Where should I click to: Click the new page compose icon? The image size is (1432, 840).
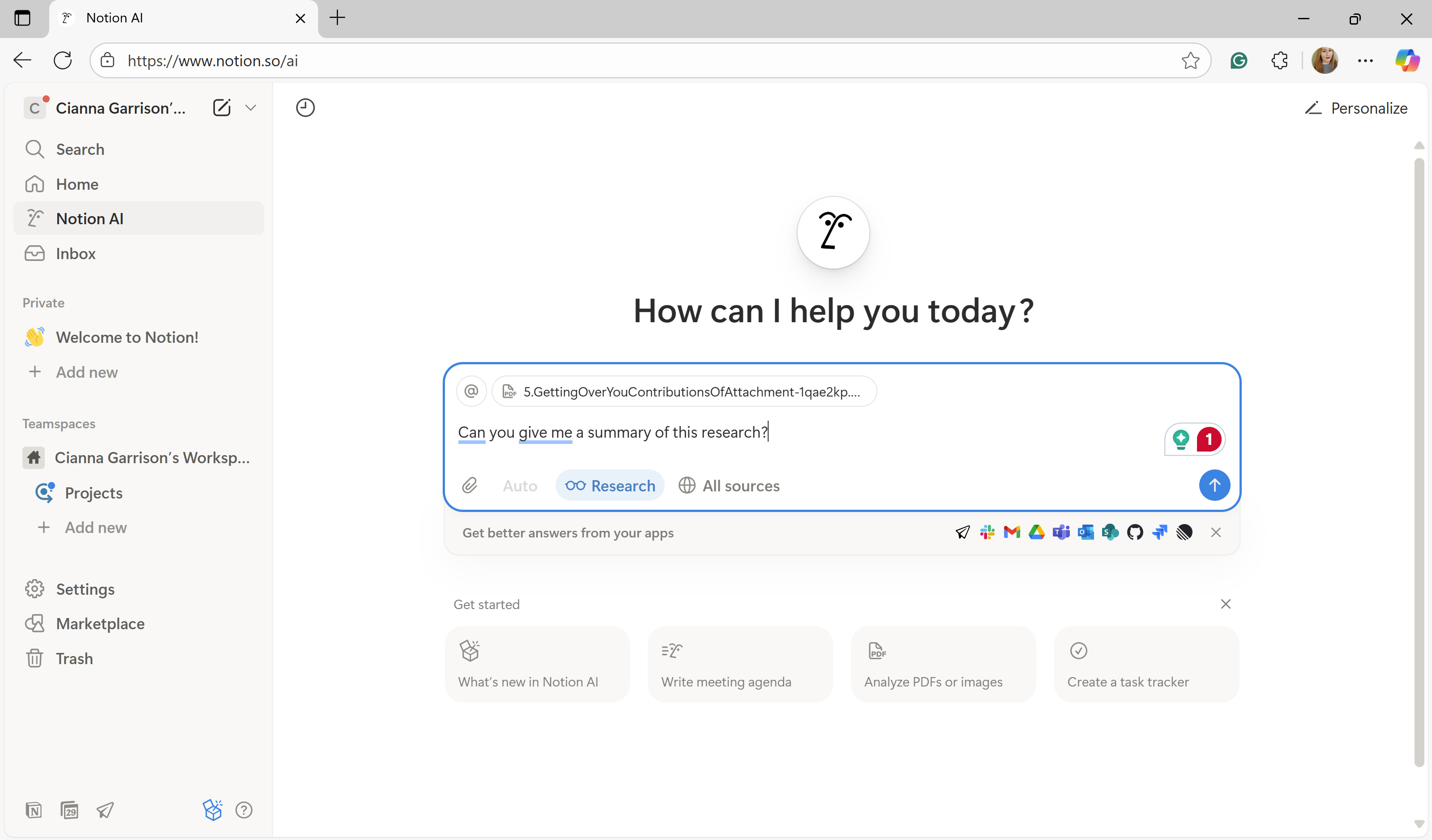222,107
